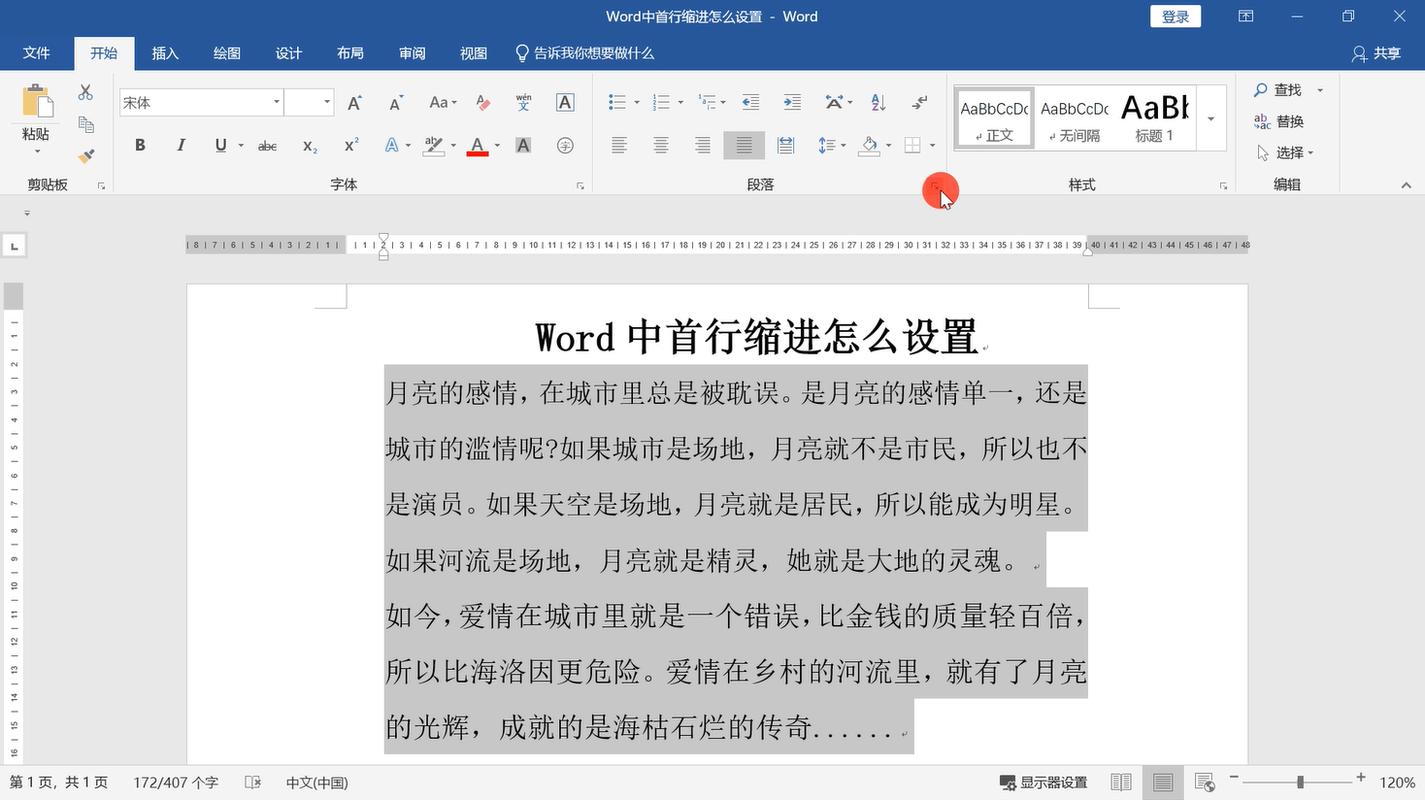Apply character shading icon
The image size is (1425, 800).
(x=523, y=146)
